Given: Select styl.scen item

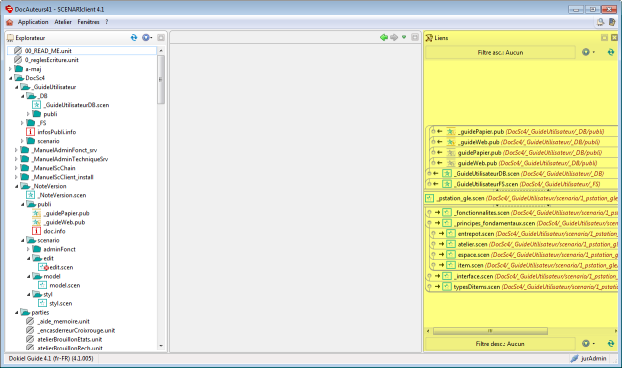Looking at the screenshot, I should 61,304.
